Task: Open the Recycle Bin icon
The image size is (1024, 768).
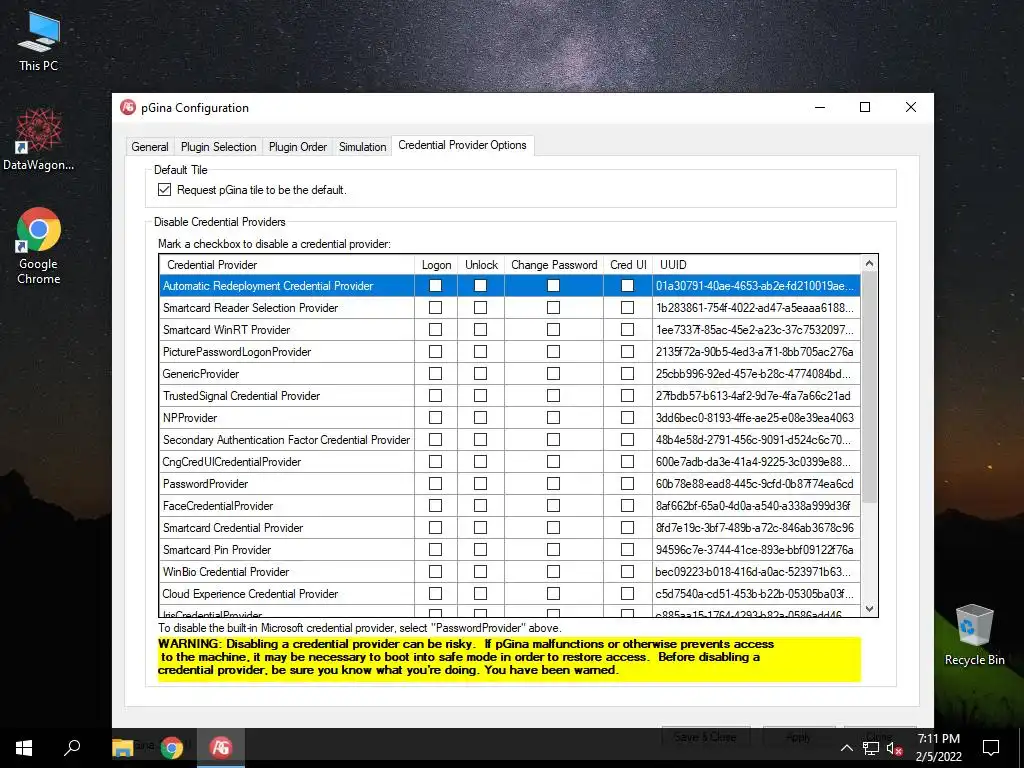Action: [974, 635]
